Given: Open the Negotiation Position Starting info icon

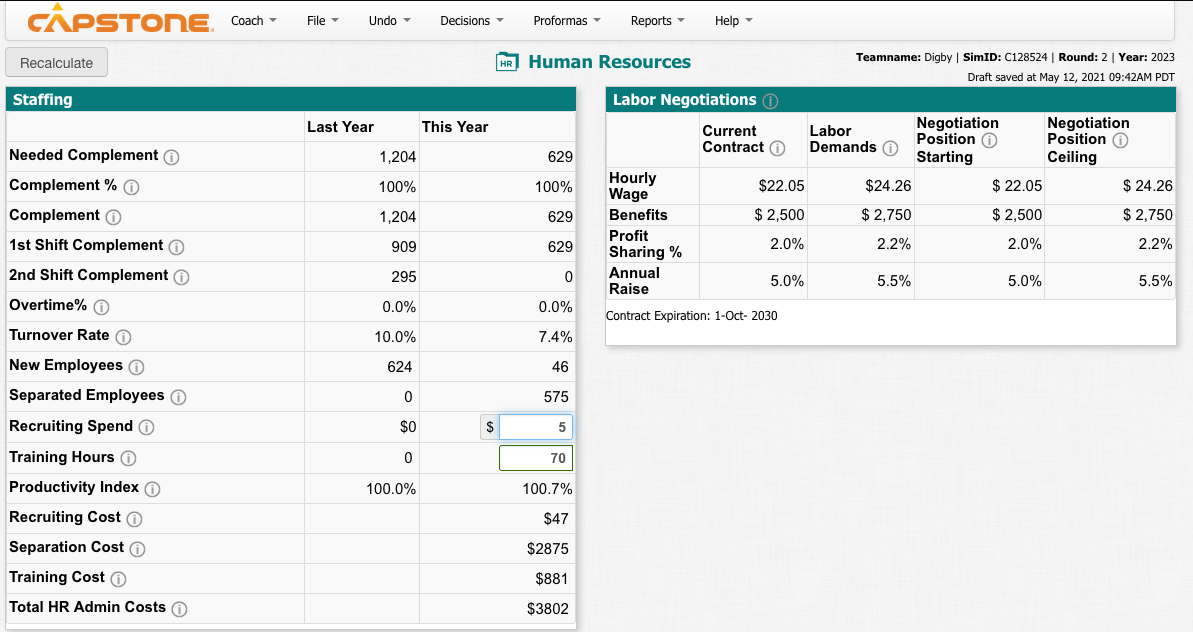Looking at the screenshot, I should pos(990,138).
